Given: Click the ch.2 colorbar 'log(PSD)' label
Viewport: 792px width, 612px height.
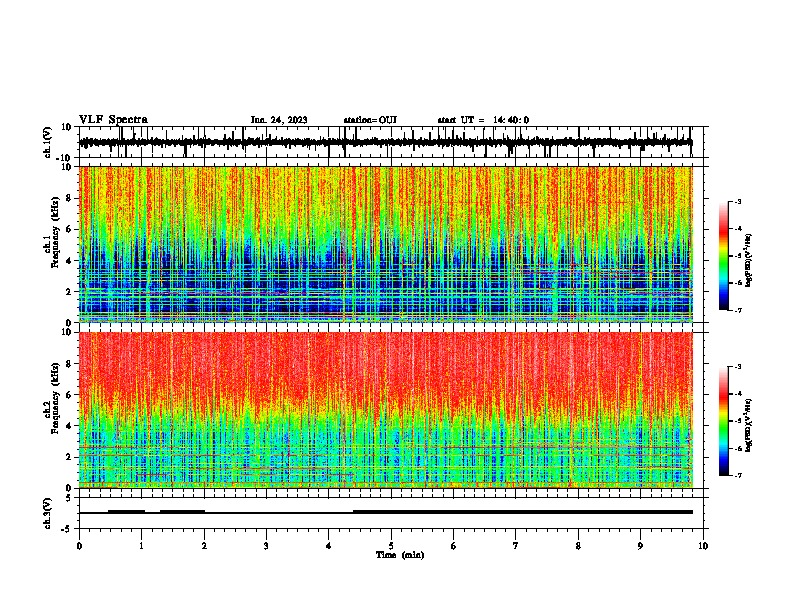Looking at the screenshot, I should pyautogui.click(x=748, y=425).
